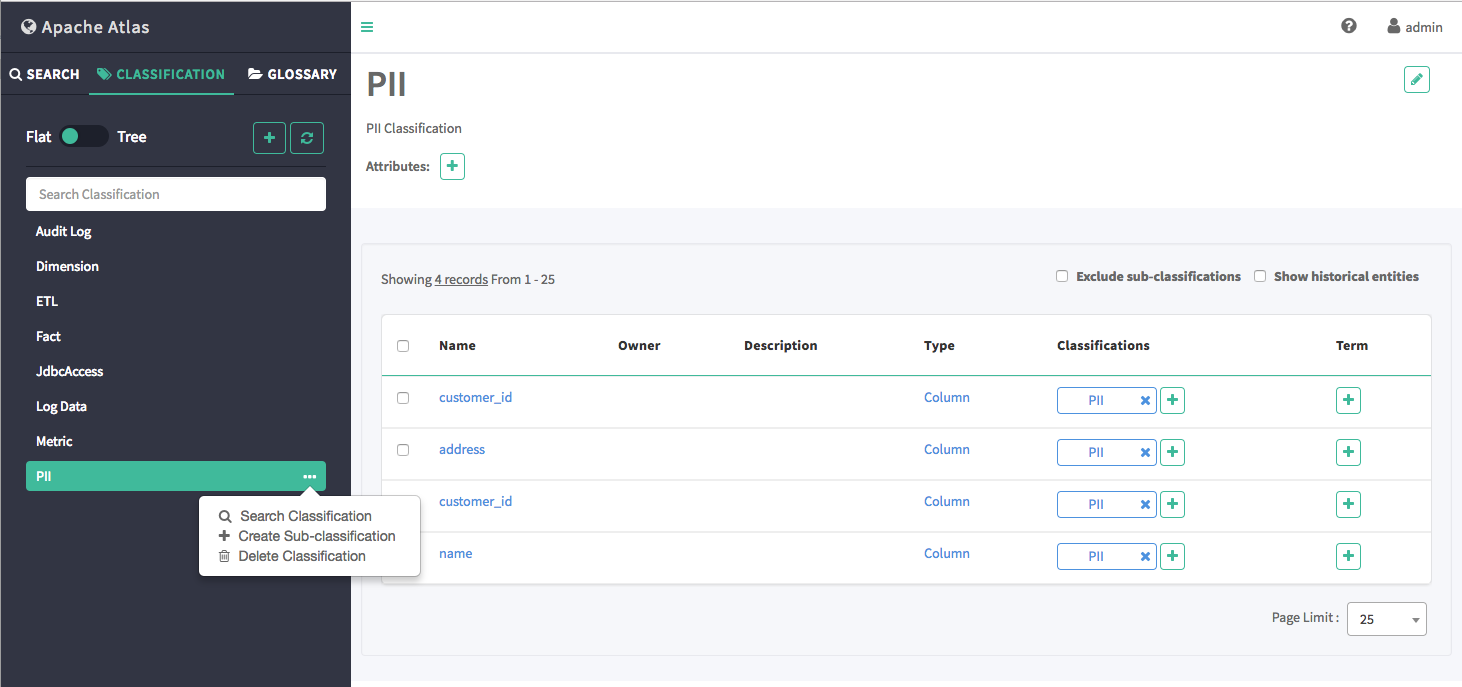Tick the select-all checkbox in table header
The image size is (1462, 687).
403,346
